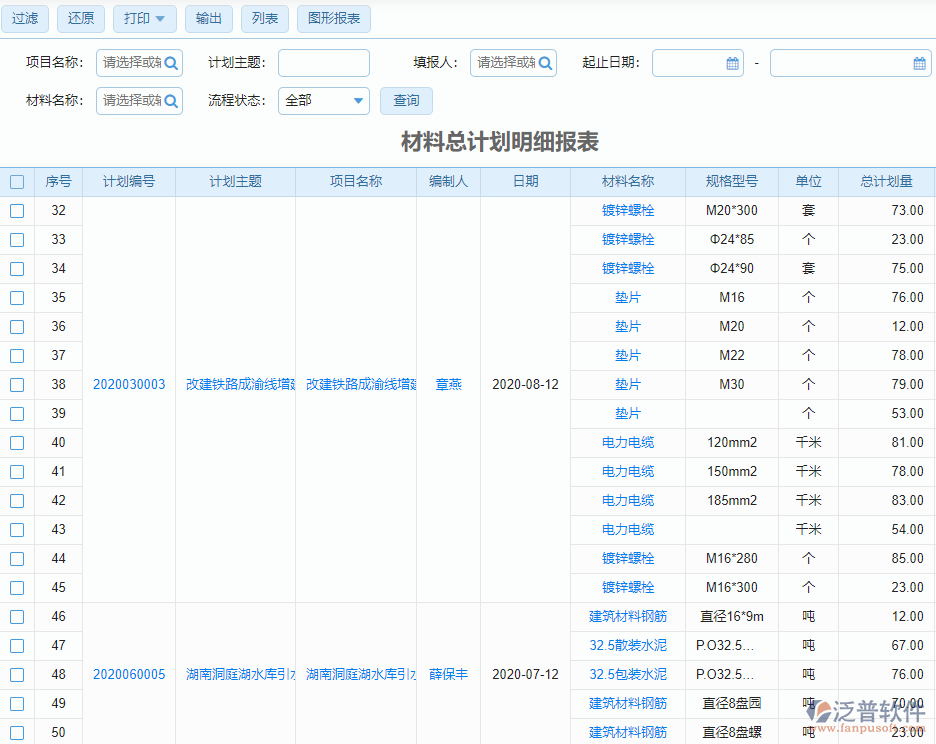Click the 查询 button
Viewport: 936px width, 744px height.
(406, 100)
